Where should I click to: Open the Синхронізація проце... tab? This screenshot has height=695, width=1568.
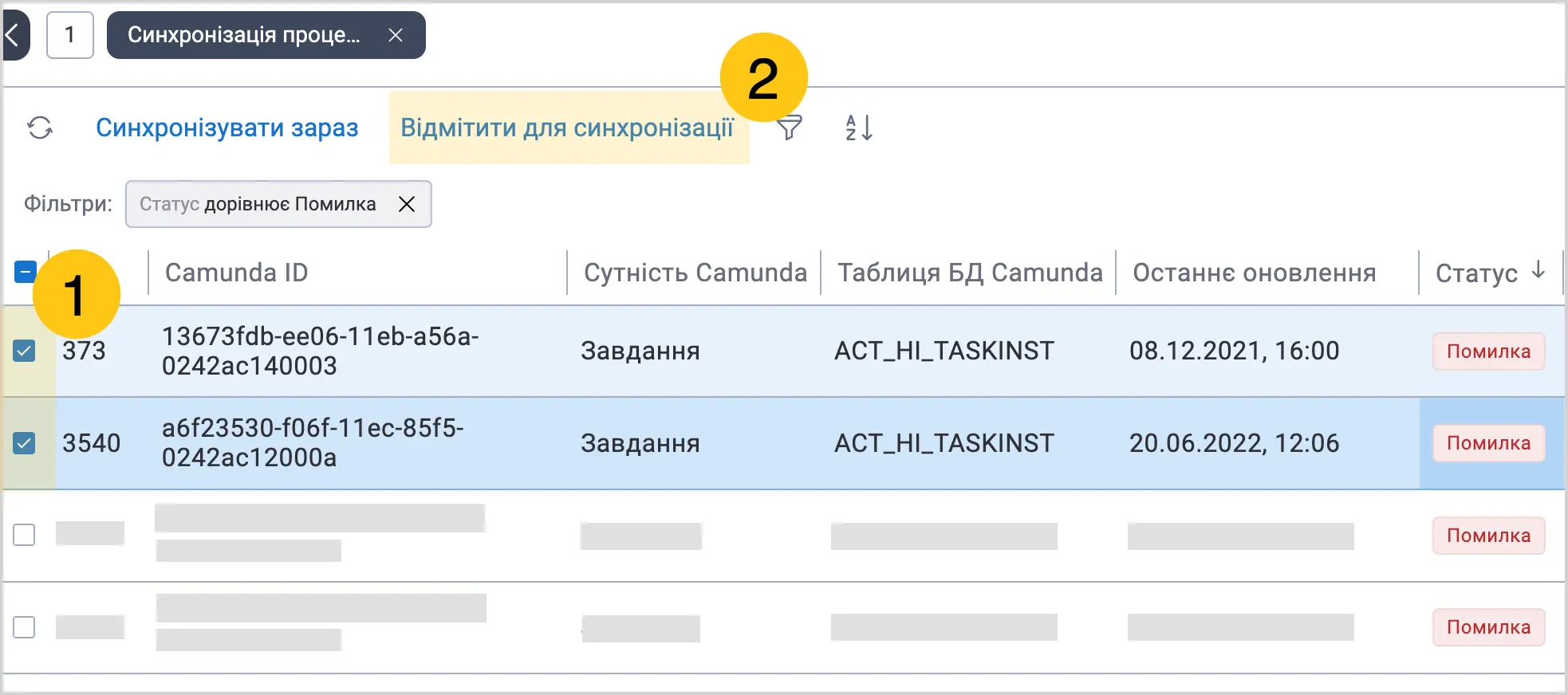[x=244, y=35]
